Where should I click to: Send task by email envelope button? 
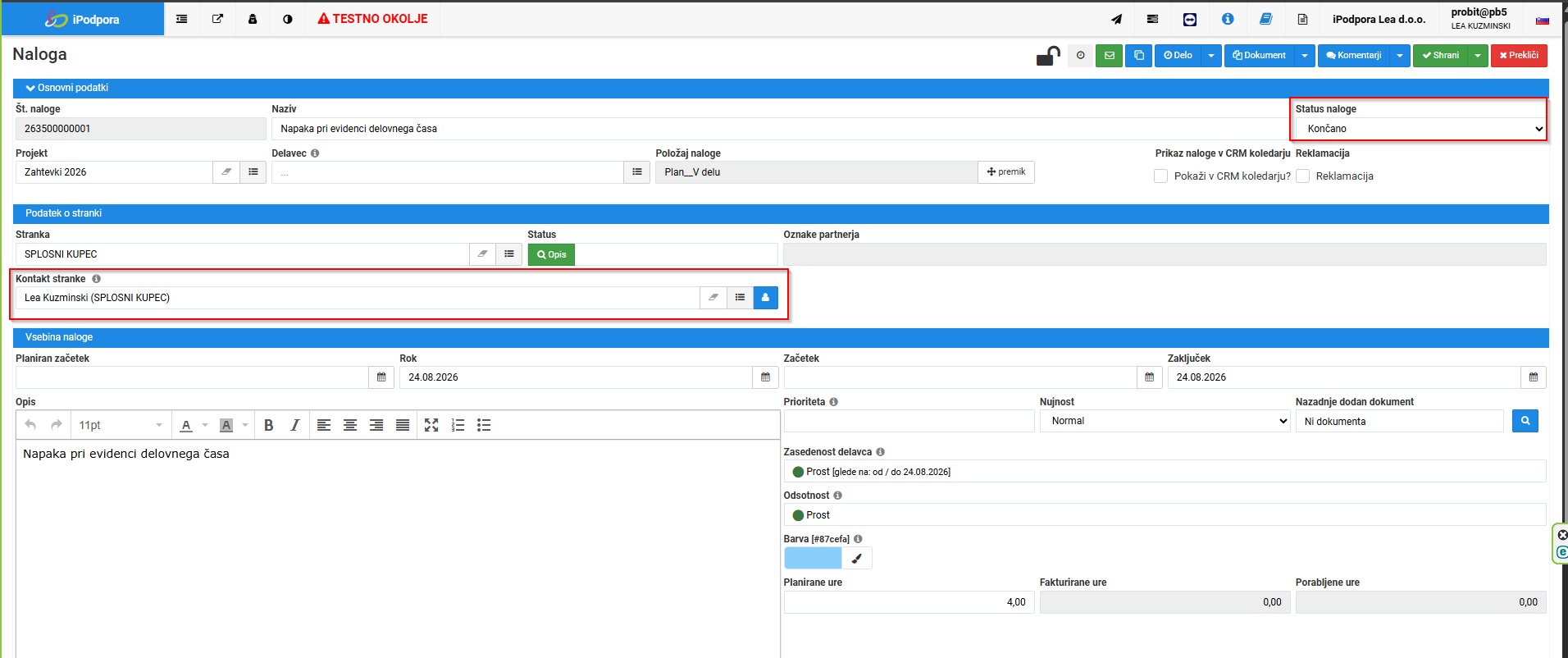click(x=1110, y=56)
